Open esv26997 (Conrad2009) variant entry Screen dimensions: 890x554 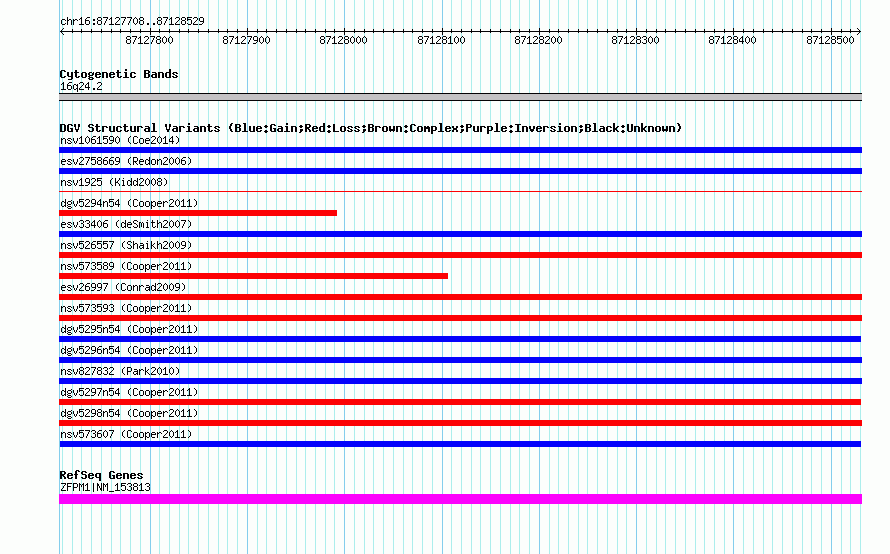tap(123, 287)
